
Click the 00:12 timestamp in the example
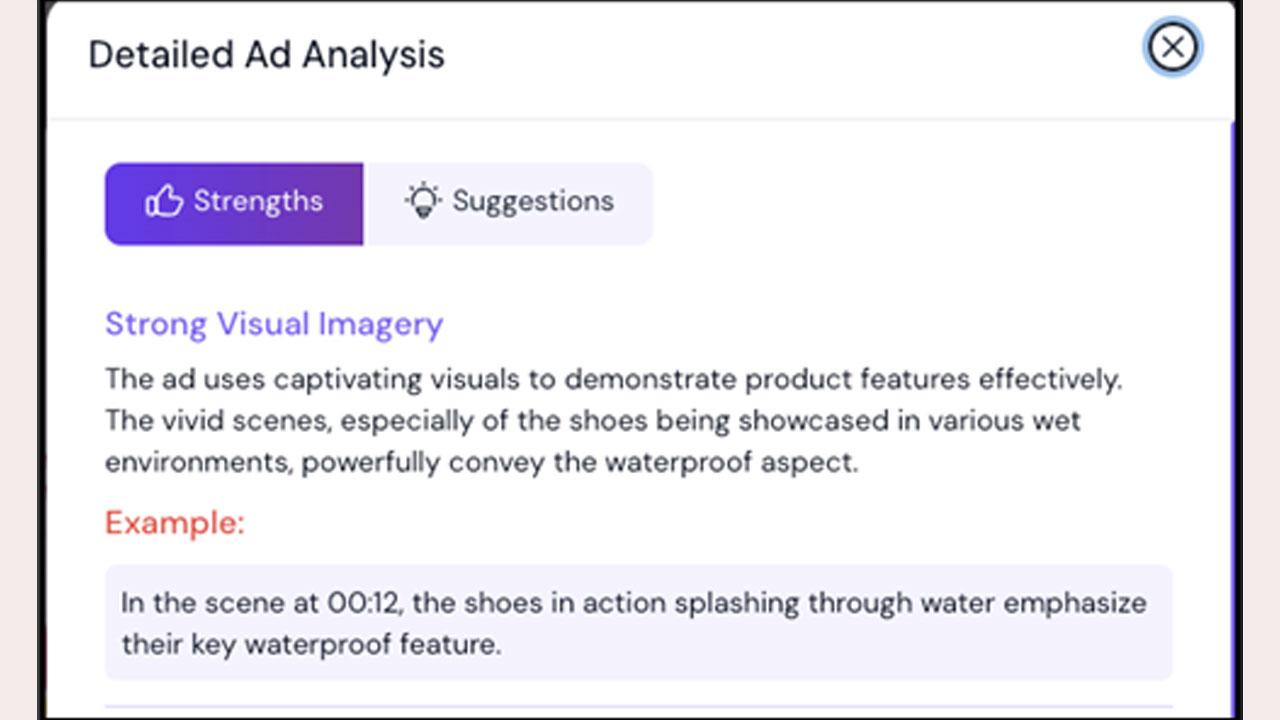pyautogui.click(x=364, y=603)
